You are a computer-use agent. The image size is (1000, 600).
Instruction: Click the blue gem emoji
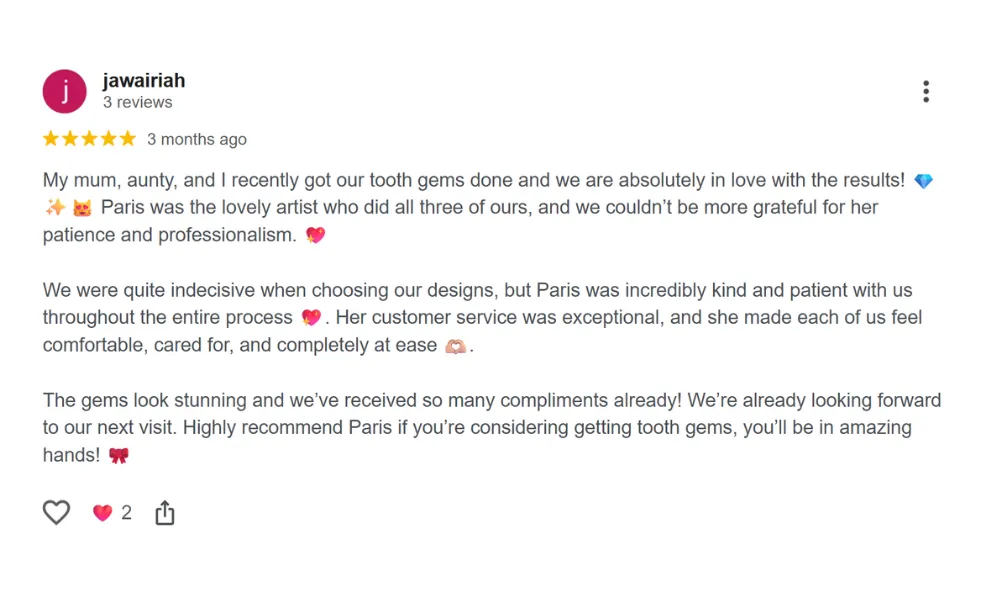click(923, 181)
